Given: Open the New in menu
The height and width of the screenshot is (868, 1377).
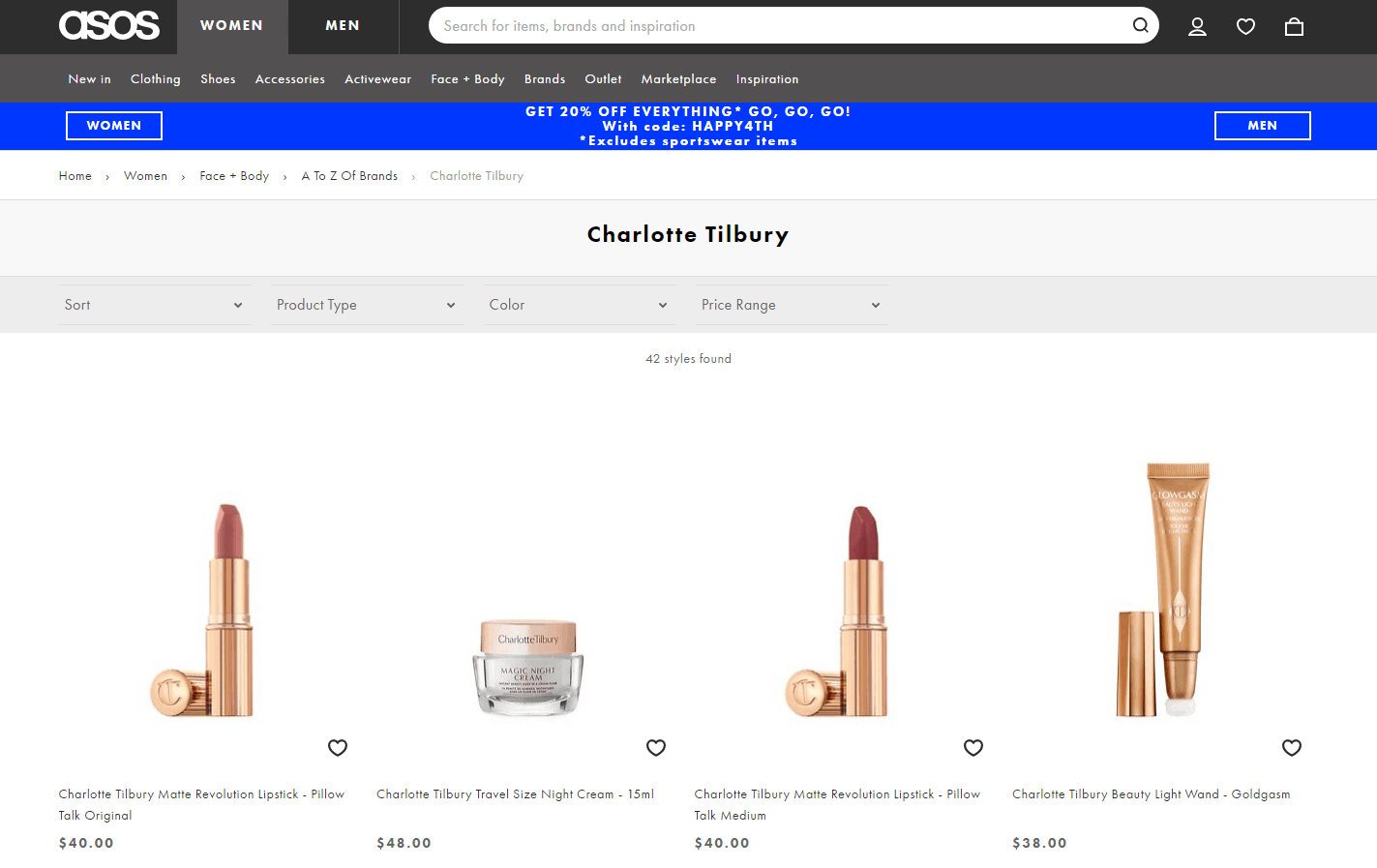Looking at the screenshot, I should (90, 79).
